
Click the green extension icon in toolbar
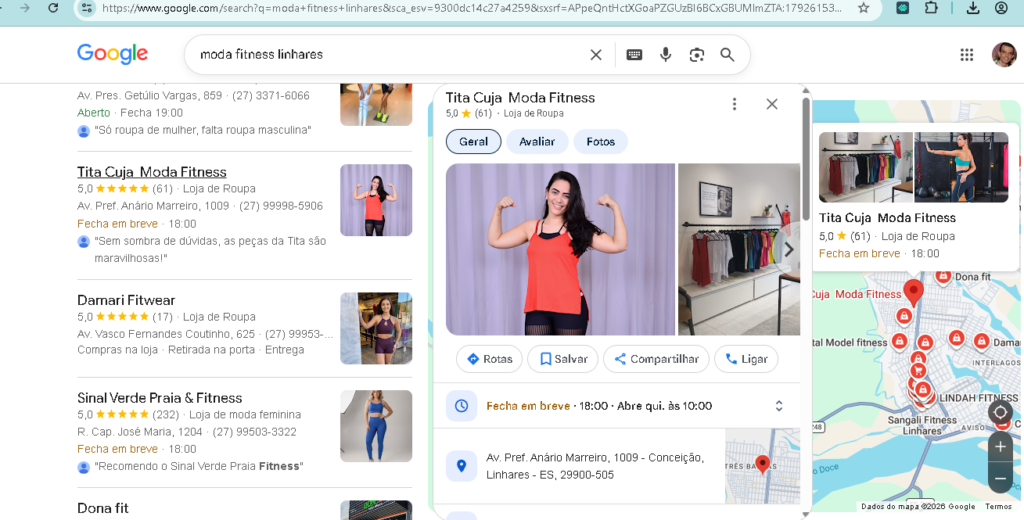pyautogui.click(x=903, y=8)
